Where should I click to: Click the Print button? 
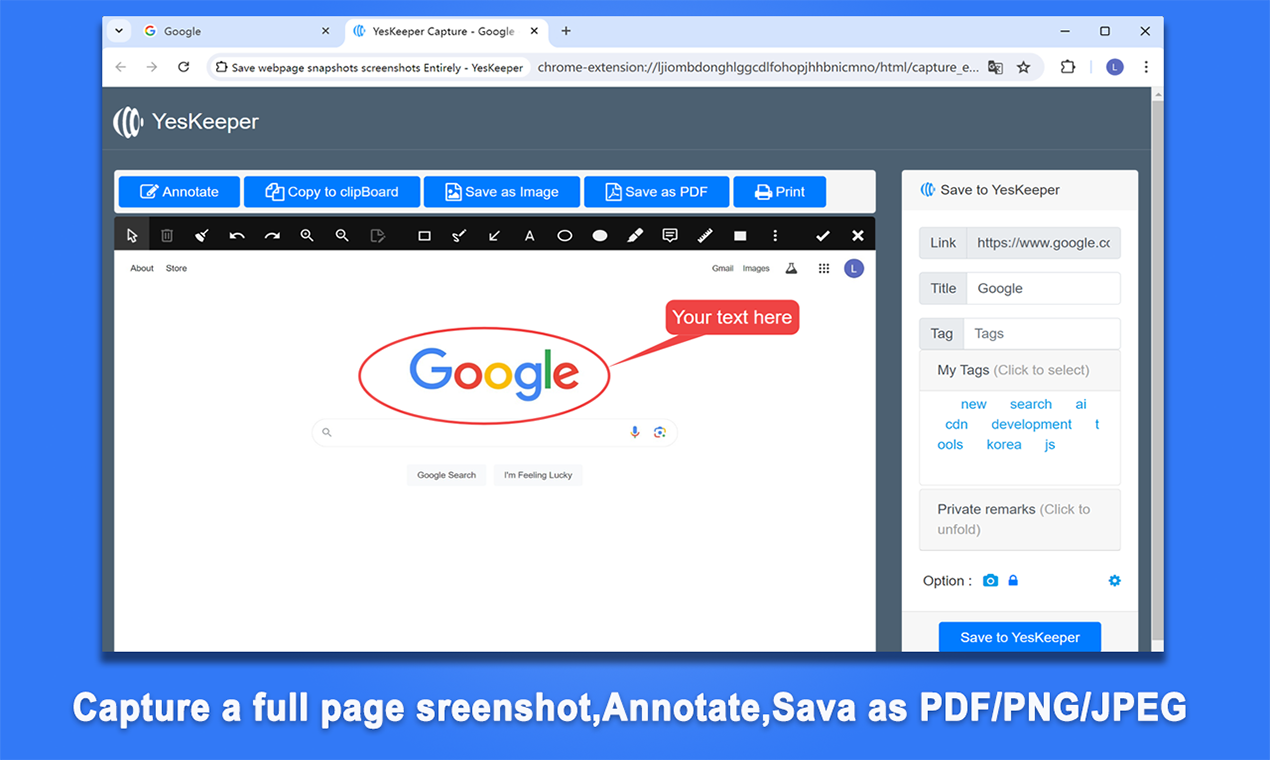(x=779, y=192)
